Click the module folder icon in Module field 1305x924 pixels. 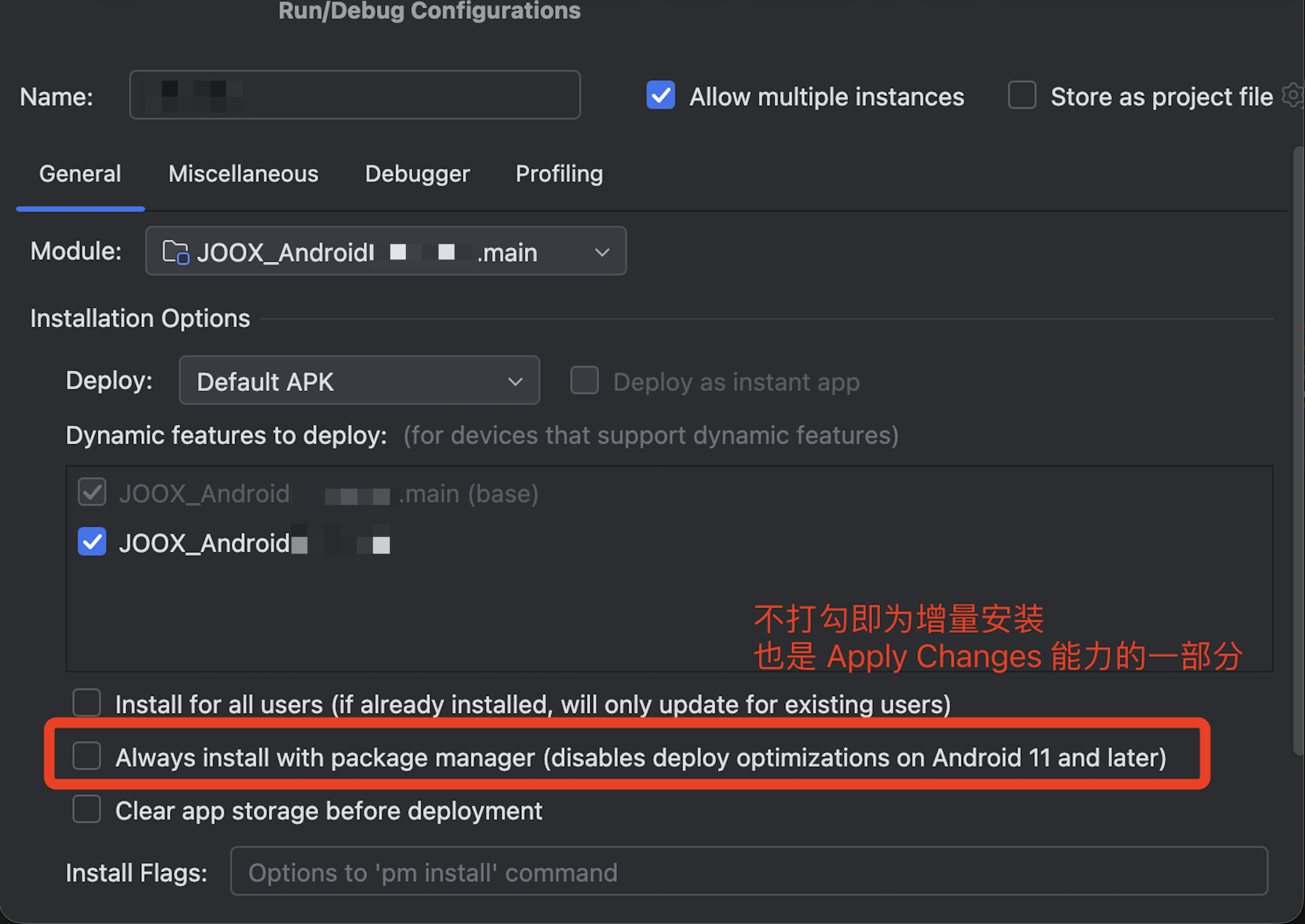click(175, 252)
